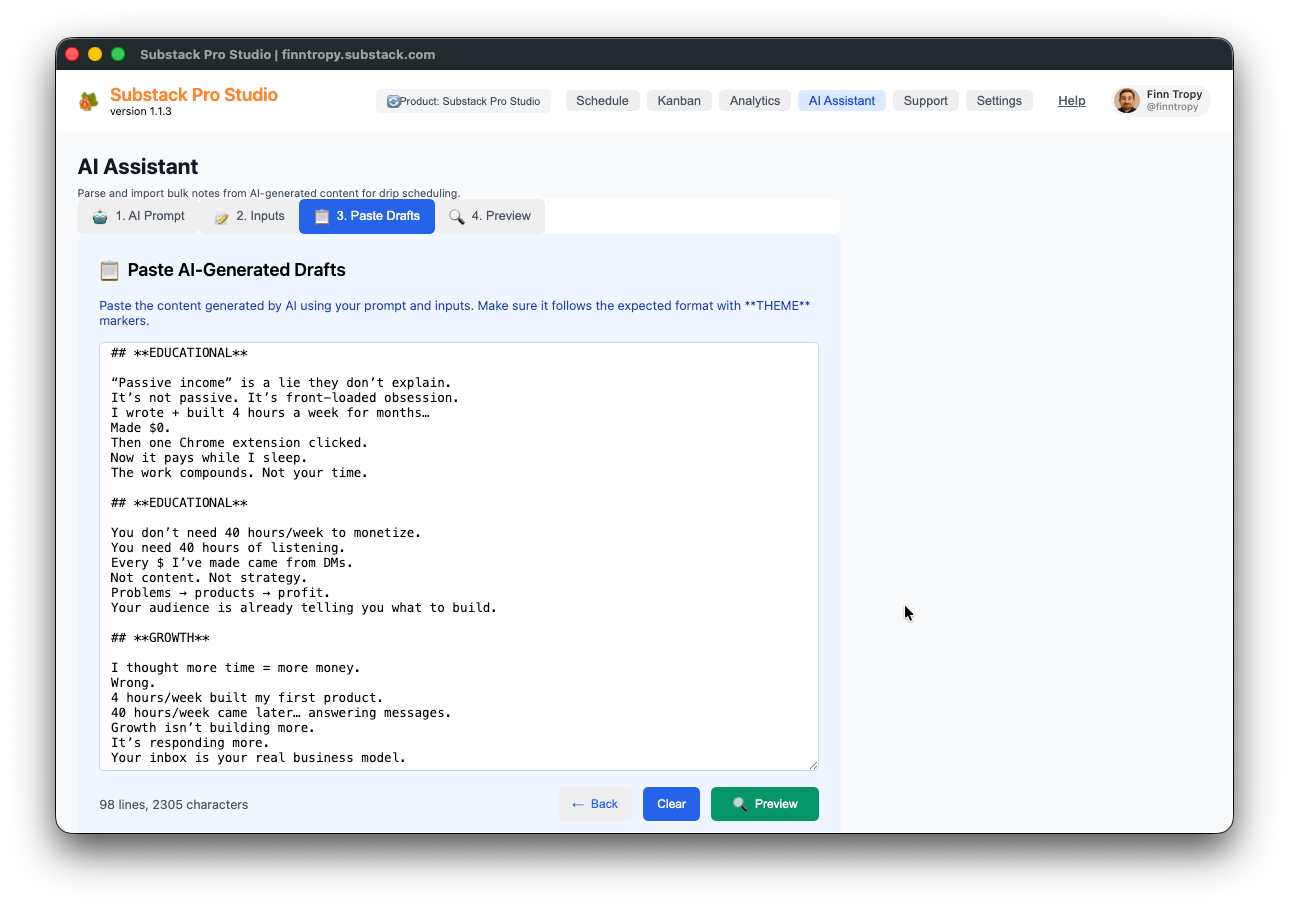
Task: Select the AI Assistant nav item
Action: pos(842,101)
